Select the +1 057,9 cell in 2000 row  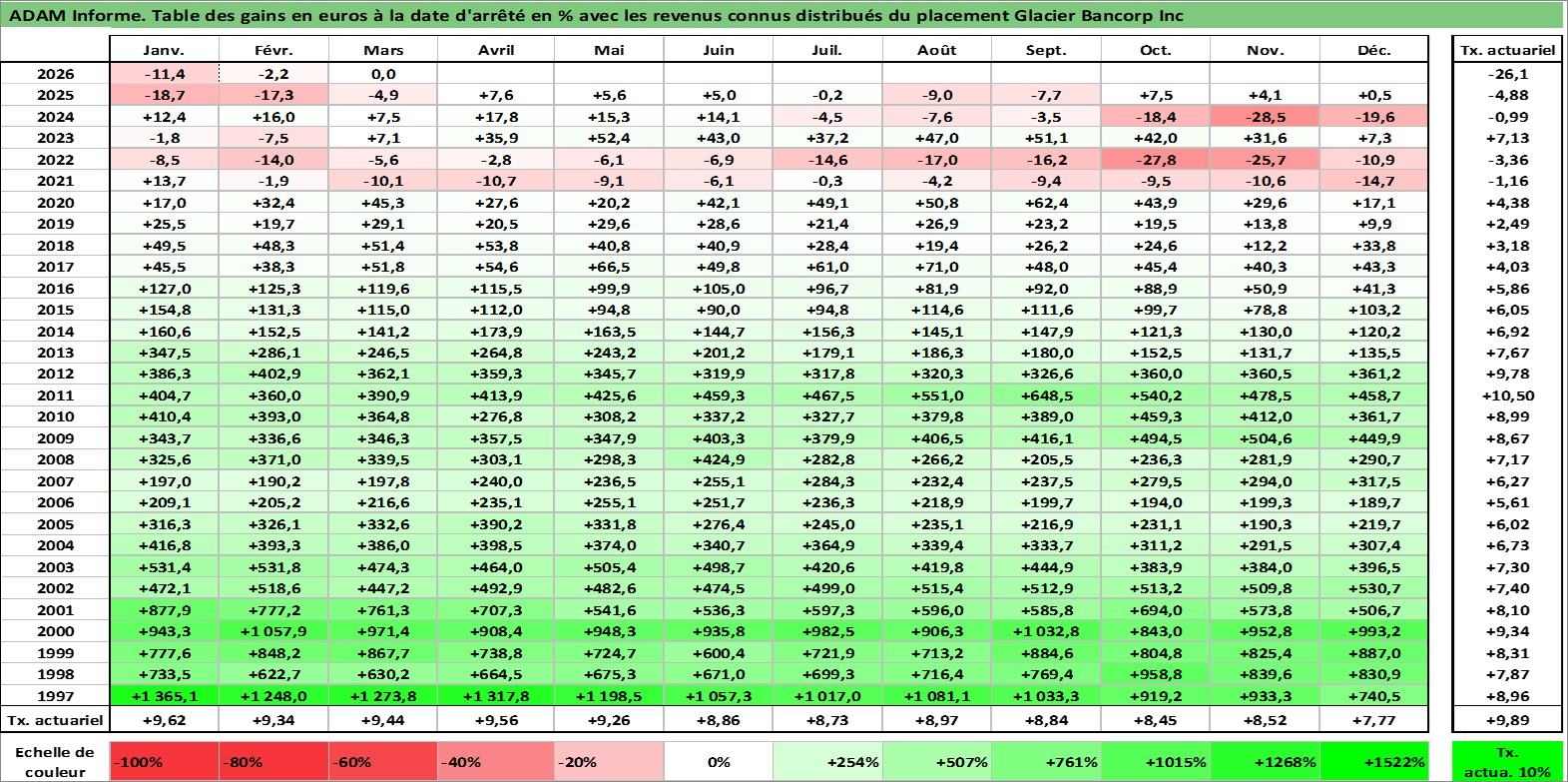[273, 631]
